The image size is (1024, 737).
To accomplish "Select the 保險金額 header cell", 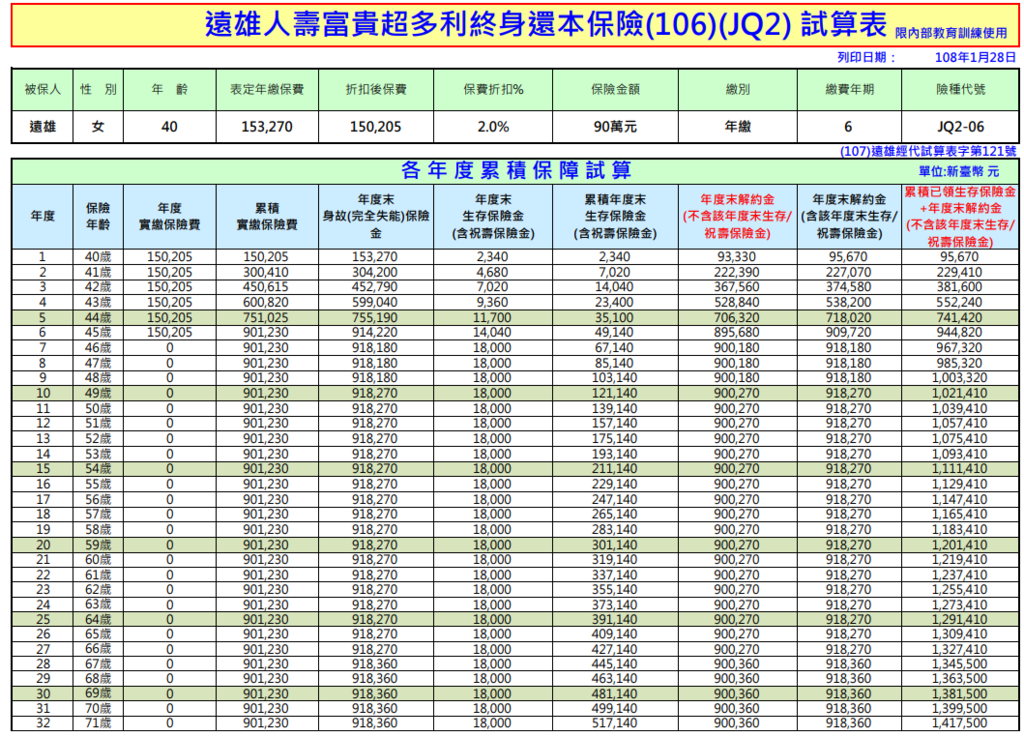I will pyautogui.click(x=615, y=89).
